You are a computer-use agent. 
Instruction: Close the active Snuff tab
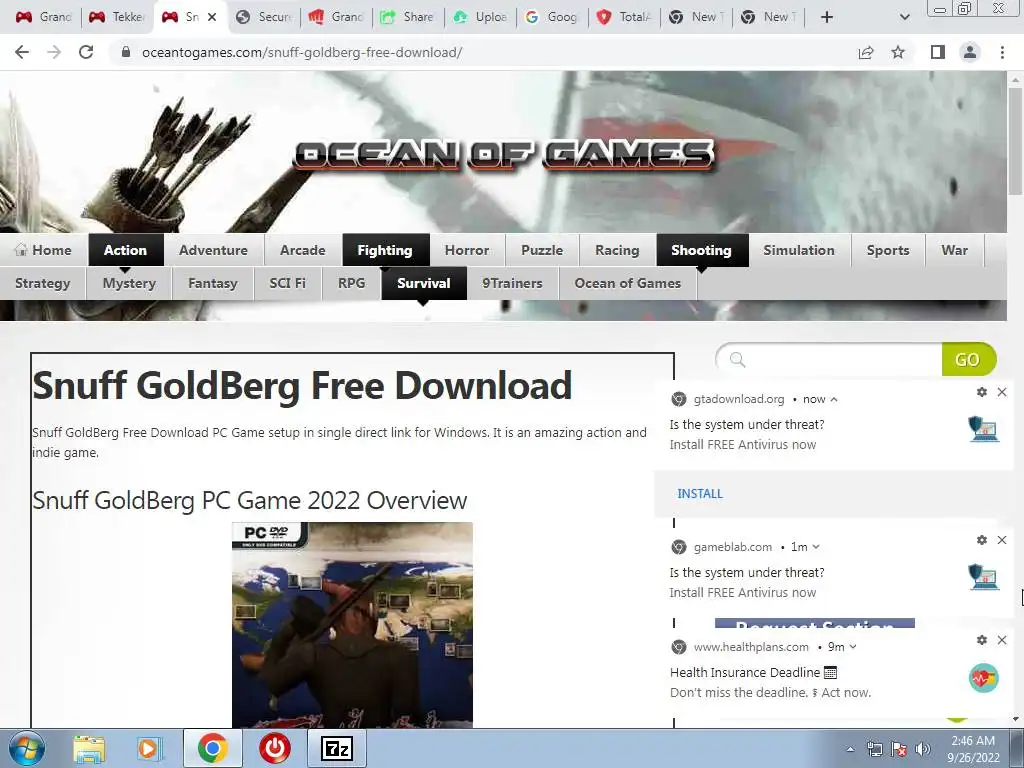pos(212,17)
